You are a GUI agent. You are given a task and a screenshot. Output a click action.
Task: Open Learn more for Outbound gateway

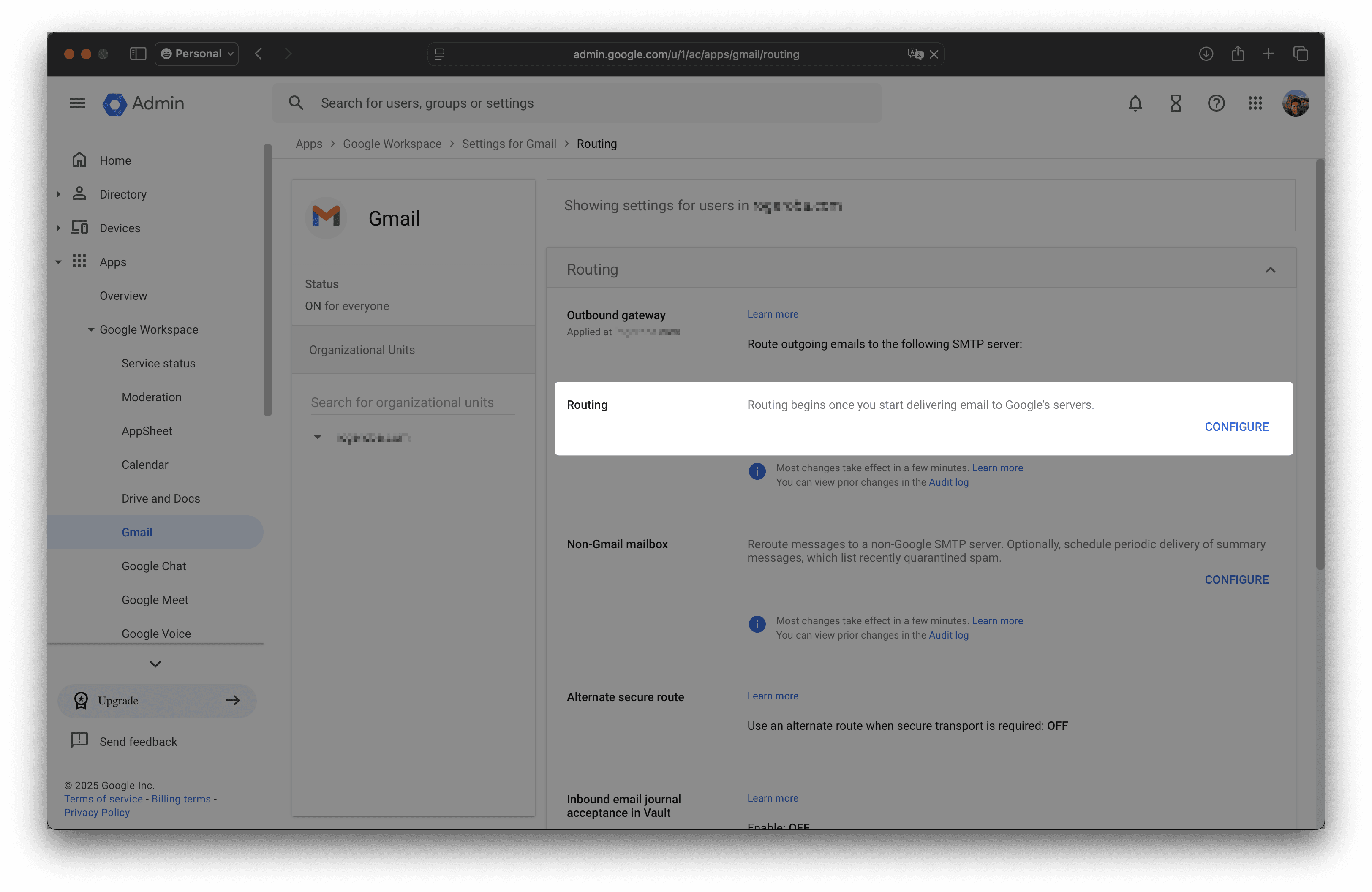pos(773,314)
